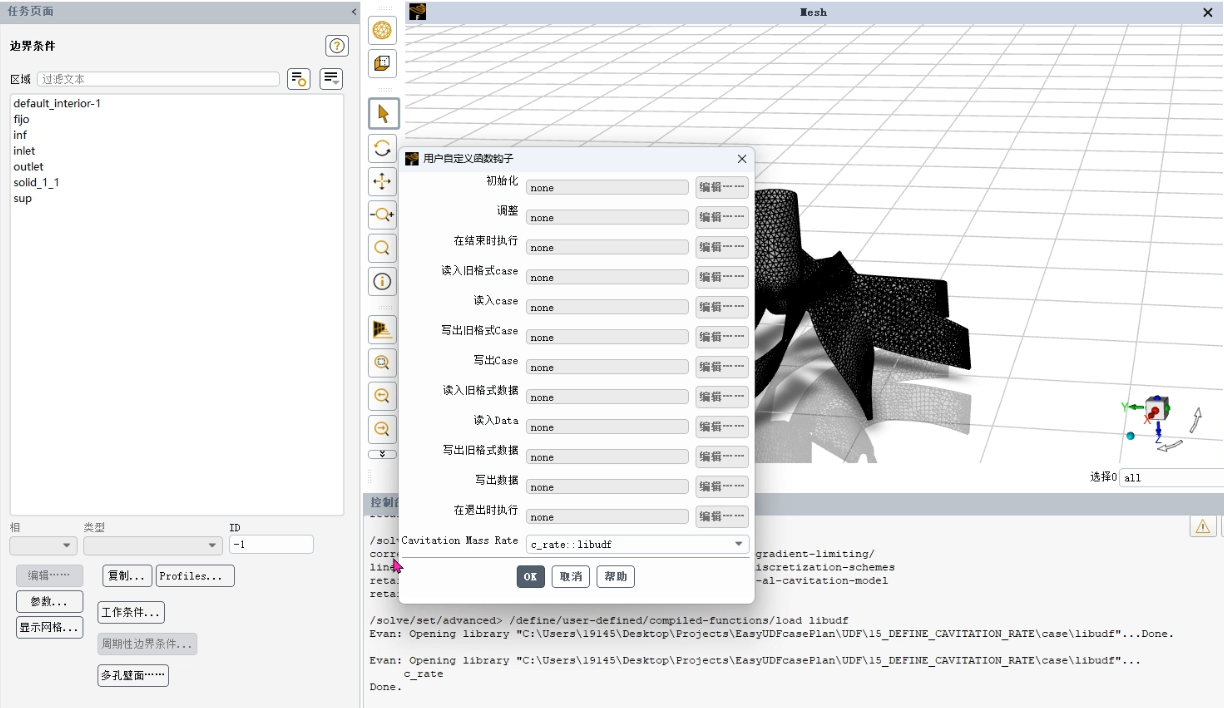This screenshot has height=708, width=1224.
Task: Click the 写出数据 none field
Action: pos(607,487)
